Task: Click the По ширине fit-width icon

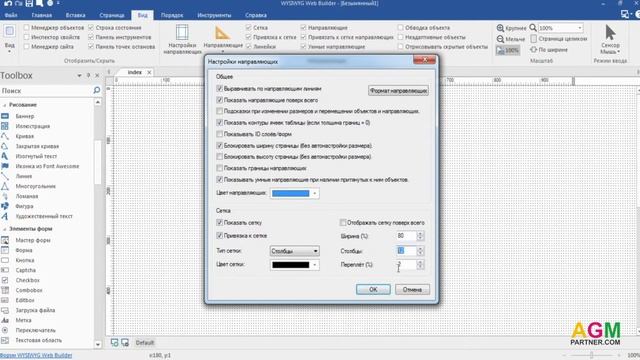Action: pos(533,49)
